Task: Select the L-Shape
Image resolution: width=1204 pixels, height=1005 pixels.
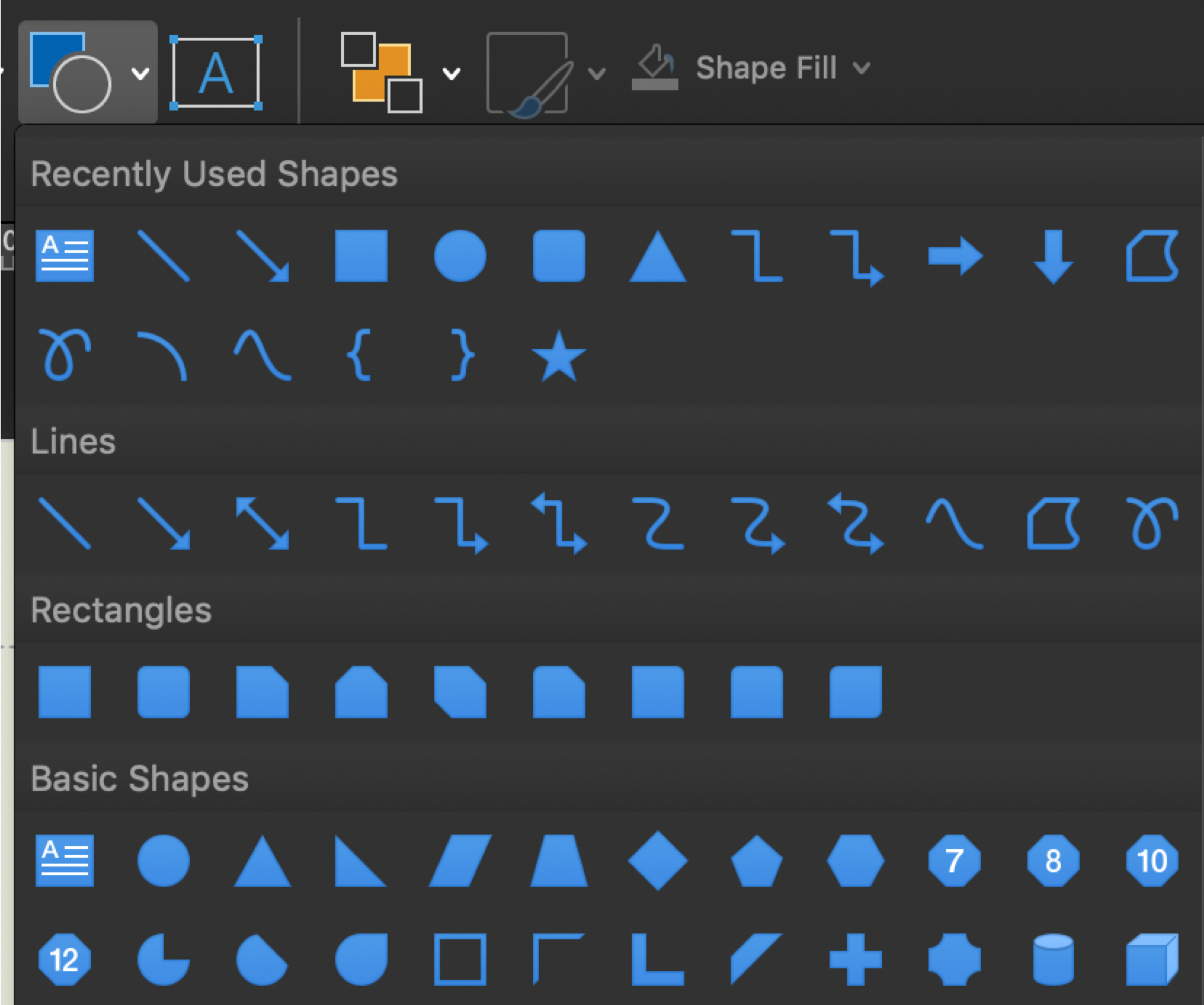Action: pyautogui.click(x=658, y=959)
